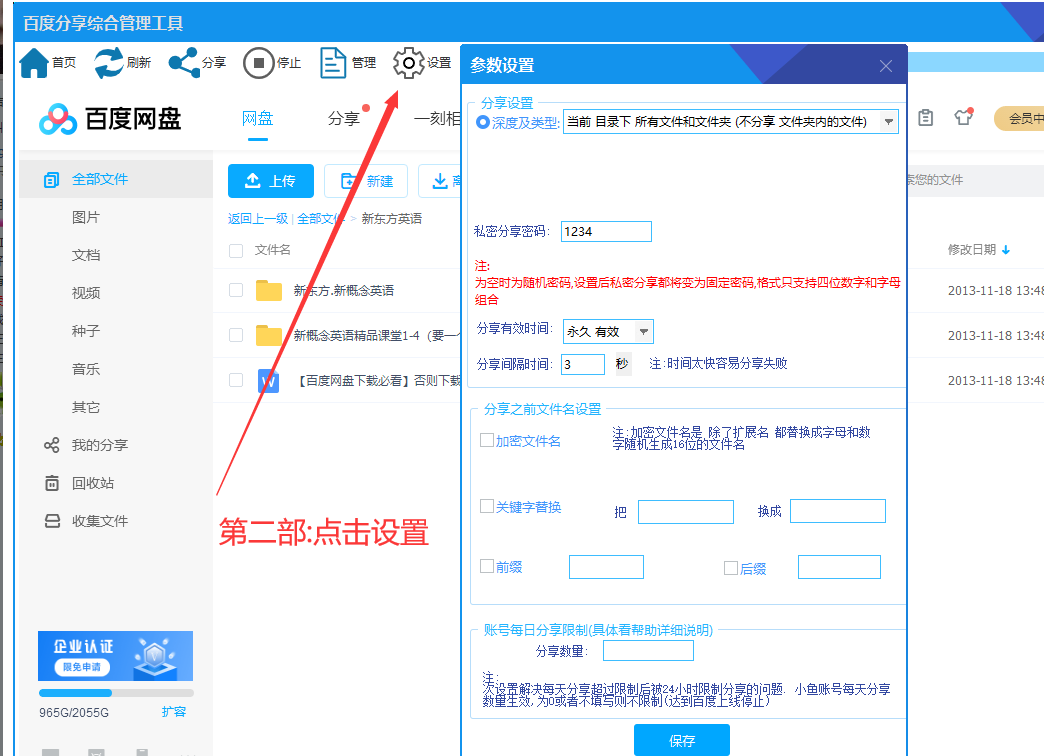This screenshot has width=1044, height=756.
Task: Toggle the 关键字替换 checkbox
Action: pos(487,507)
